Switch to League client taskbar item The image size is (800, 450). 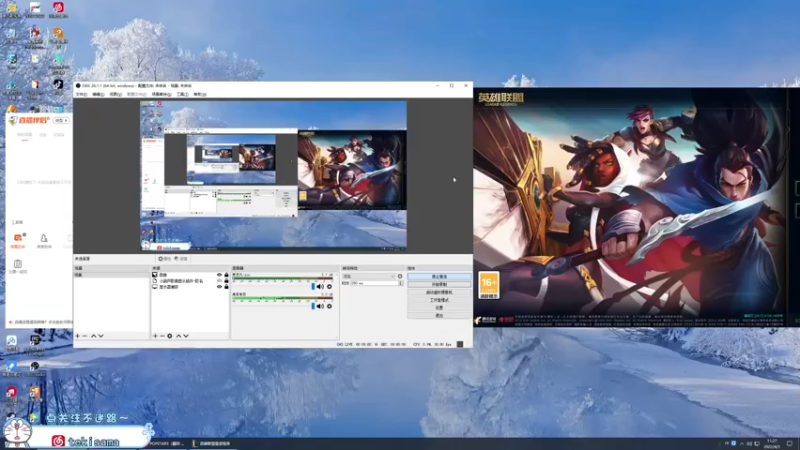[x=212, y=444]
